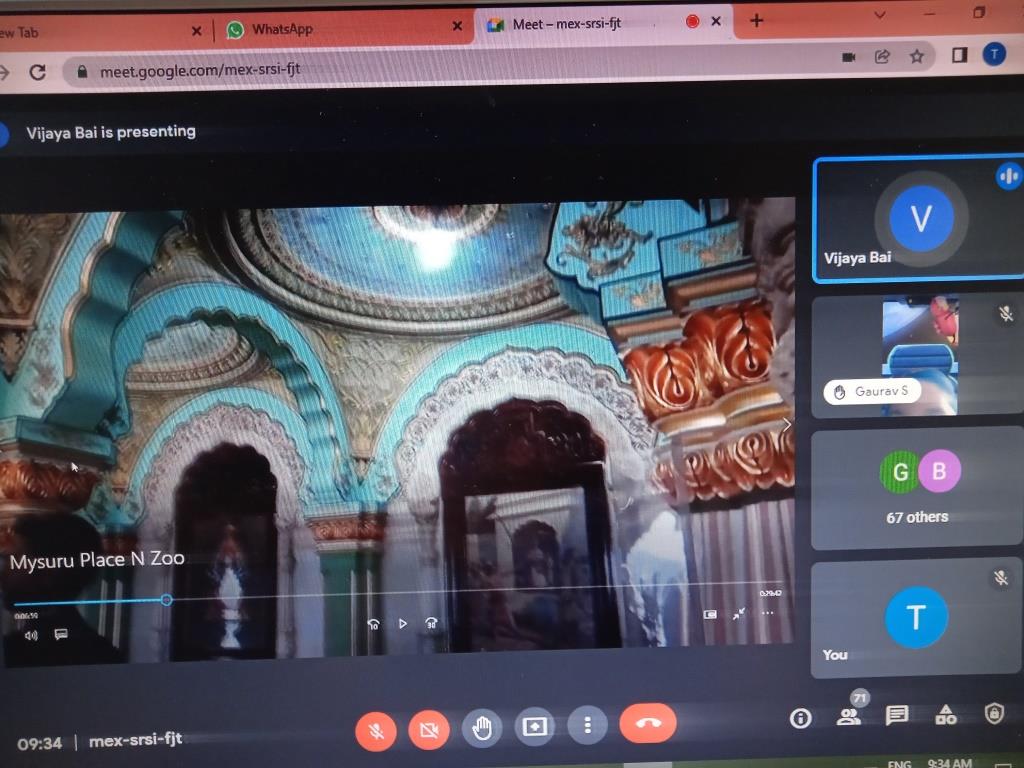This screenshot has height=768, width=1024.
Task: Open meeting details info icon
Action: [801, 718]
